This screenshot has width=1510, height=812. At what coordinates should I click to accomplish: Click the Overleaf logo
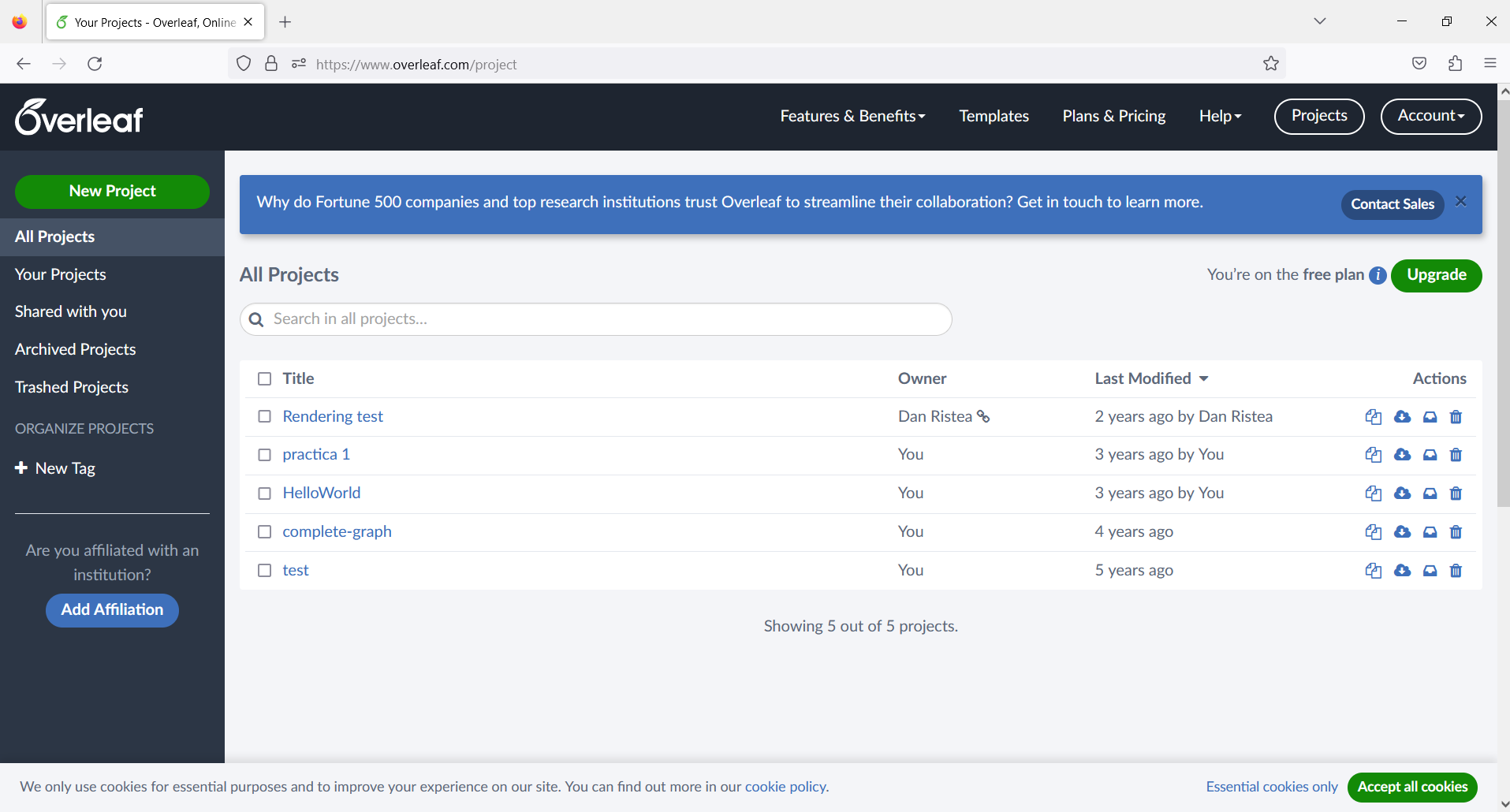(x=78, y=116)
